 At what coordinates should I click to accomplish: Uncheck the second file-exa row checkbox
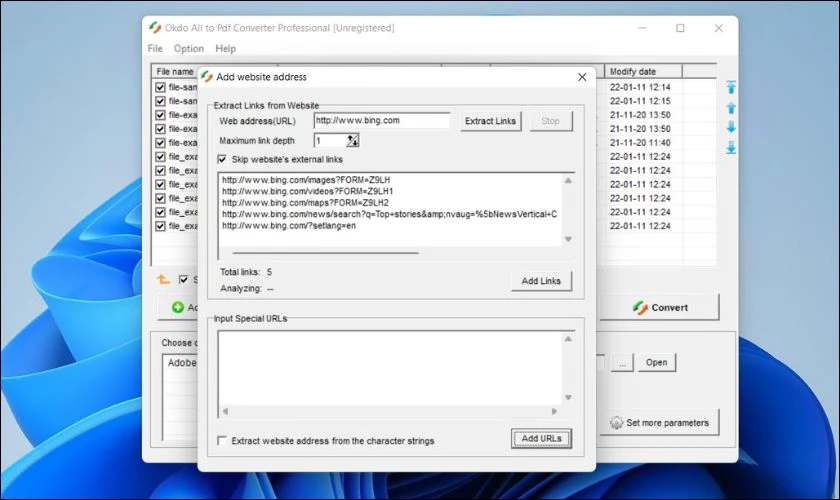pyautogui.click(x=160, y=129)
